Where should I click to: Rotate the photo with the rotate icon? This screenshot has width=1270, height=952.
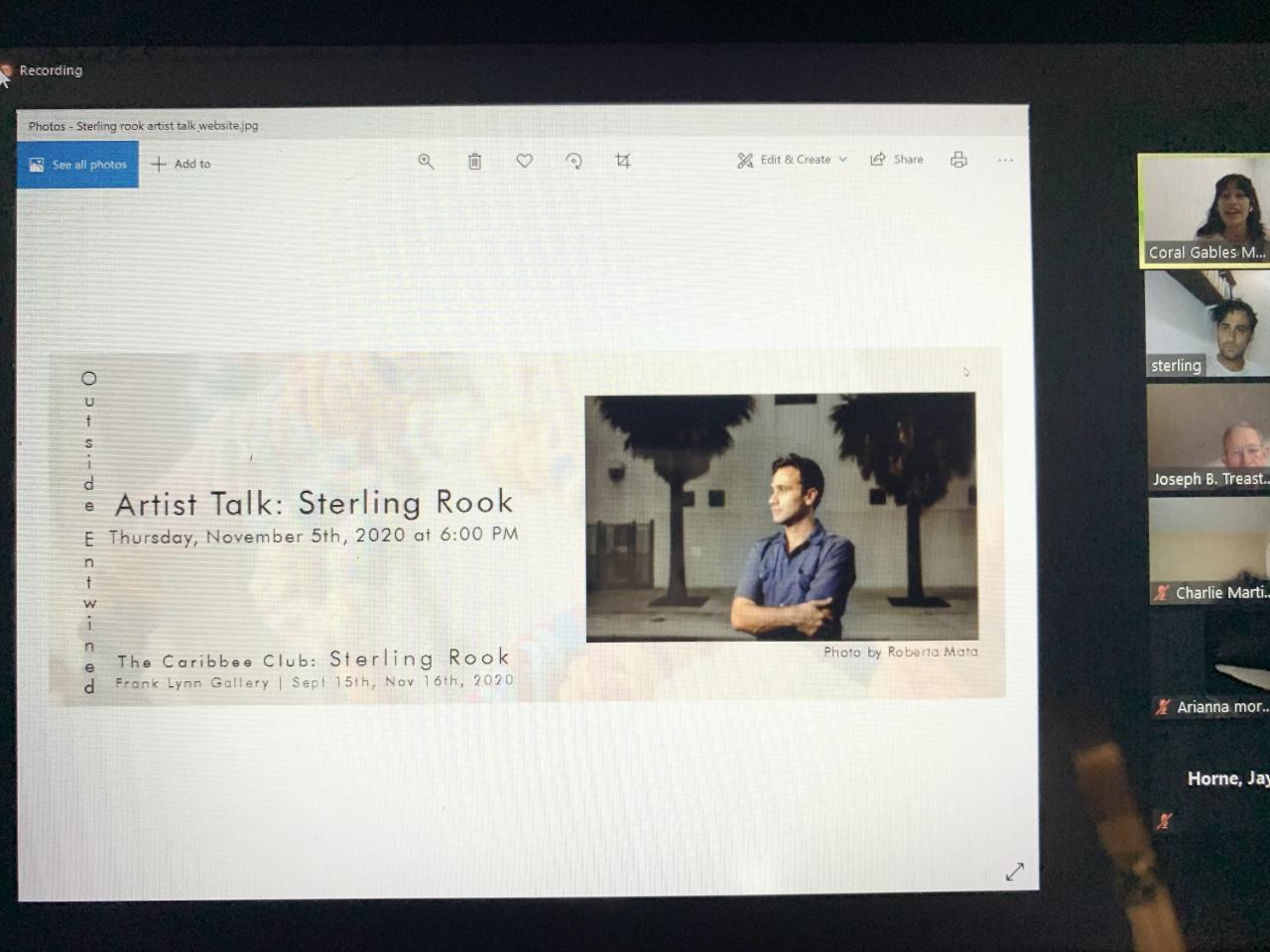pos(573,161)
